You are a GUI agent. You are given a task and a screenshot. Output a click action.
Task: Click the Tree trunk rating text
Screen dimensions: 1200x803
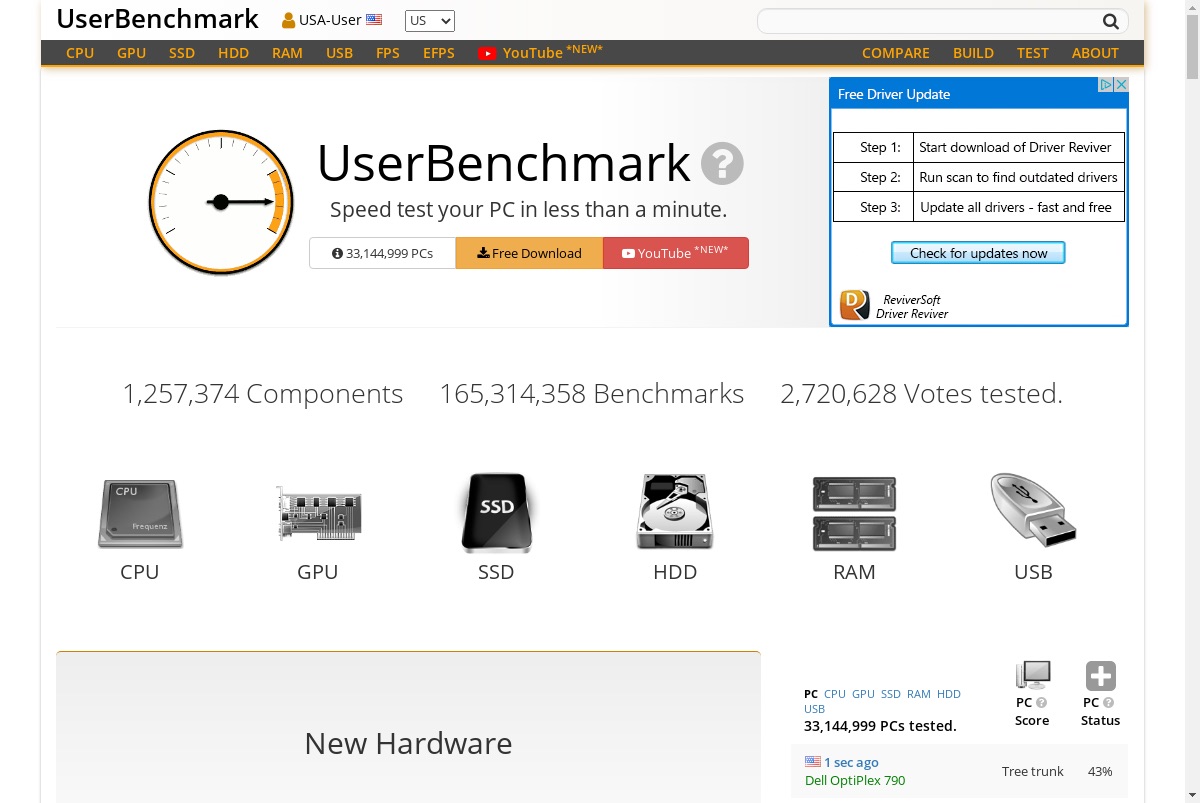coord(1033,771)
